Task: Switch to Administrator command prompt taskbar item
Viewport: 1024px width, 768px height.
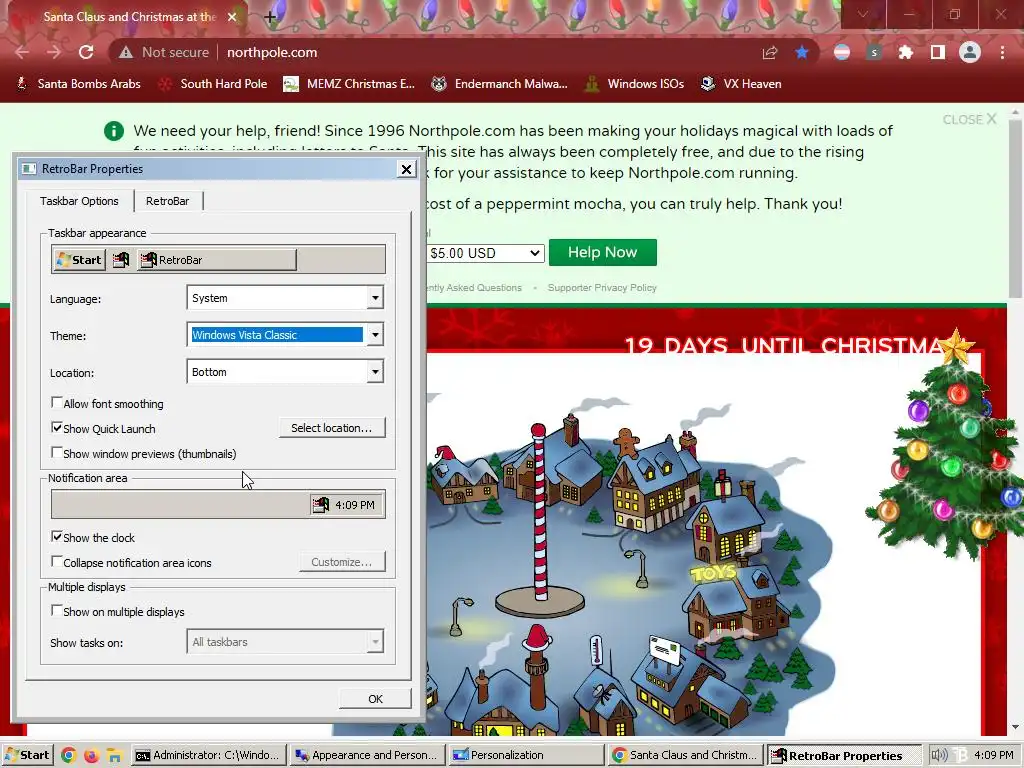Action: (209, 756)
